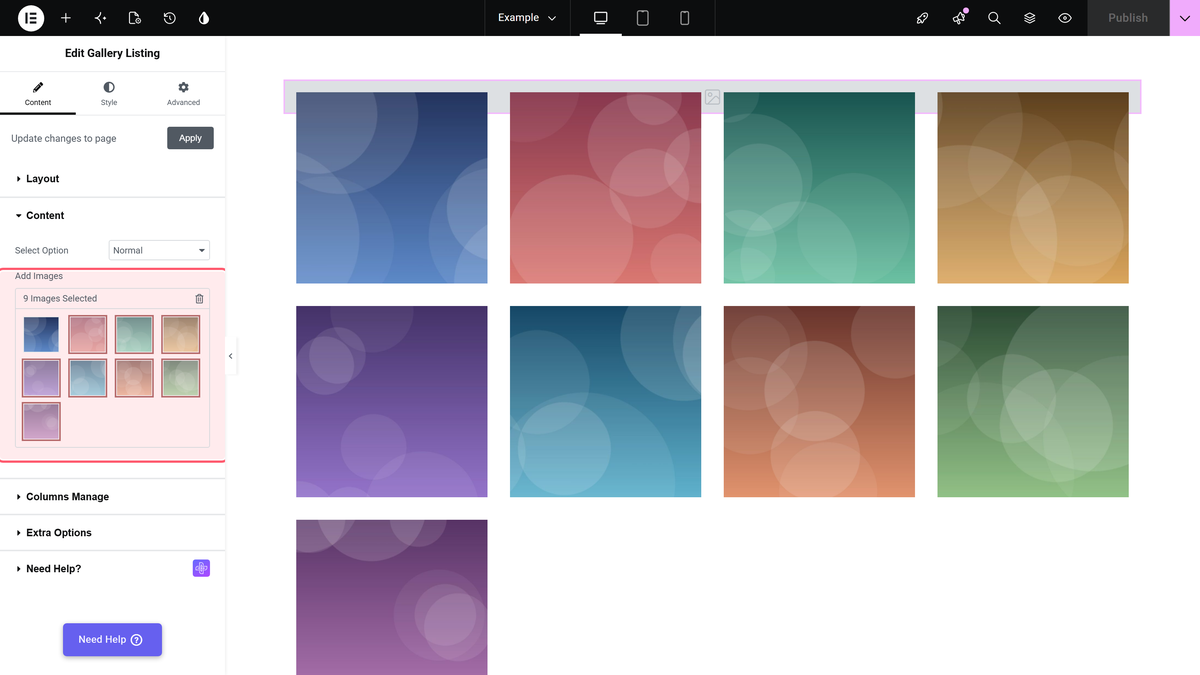Click the Publish button
The image size is (1200, 675).
click(1128, 18)
